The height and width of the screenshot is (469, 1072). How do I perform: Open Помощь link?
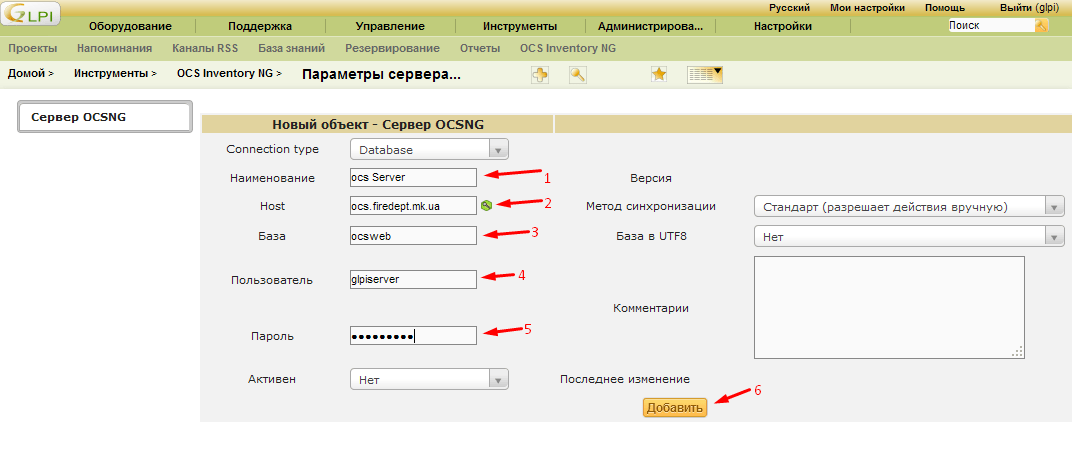tap(945, 8)
